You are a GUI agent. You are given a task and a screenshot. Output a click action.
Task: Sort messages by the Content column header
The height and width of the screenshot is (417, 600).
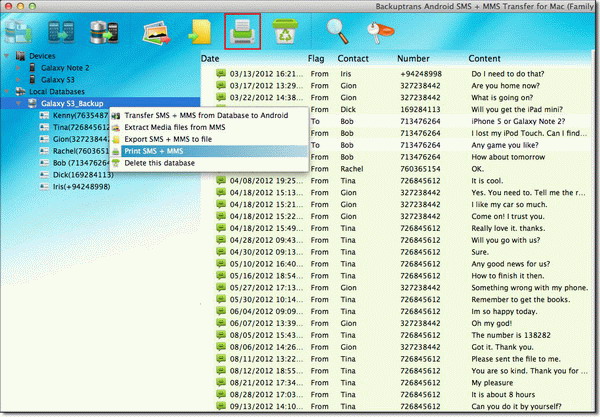coord(484,59)
